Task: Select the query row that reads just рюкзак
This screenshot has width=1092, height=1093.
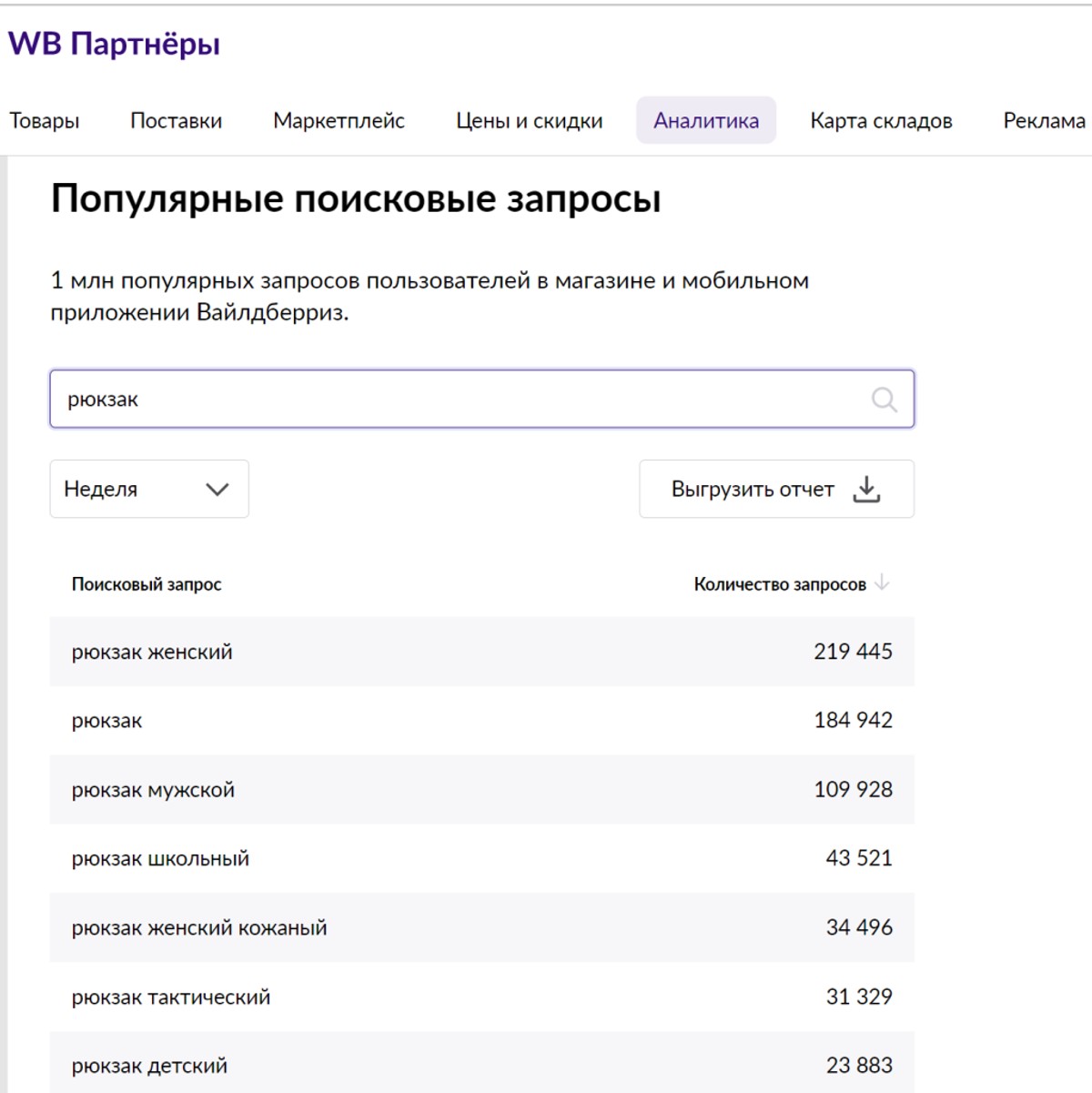Action: 481,721
